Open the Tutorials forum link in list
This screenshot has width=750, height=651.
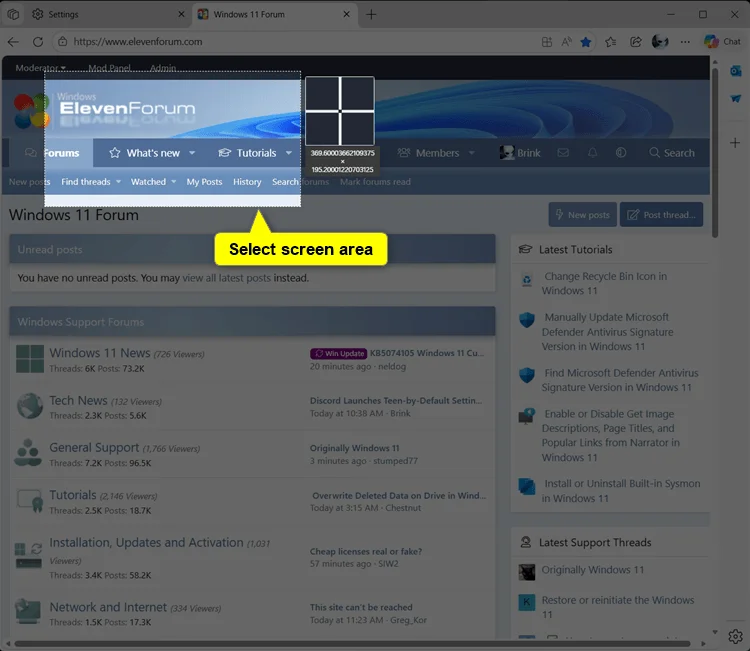pos(73,495)
